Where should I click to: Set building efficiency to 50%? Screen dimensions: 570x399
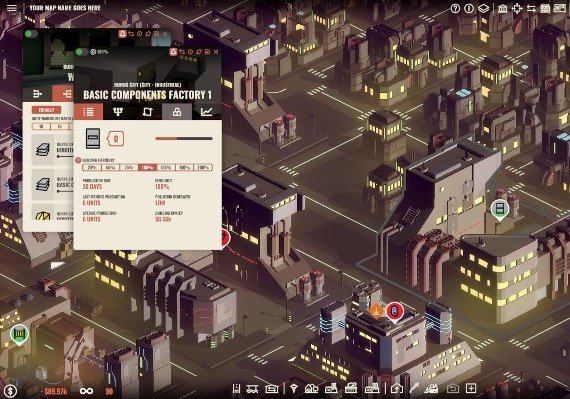(111, 168)
